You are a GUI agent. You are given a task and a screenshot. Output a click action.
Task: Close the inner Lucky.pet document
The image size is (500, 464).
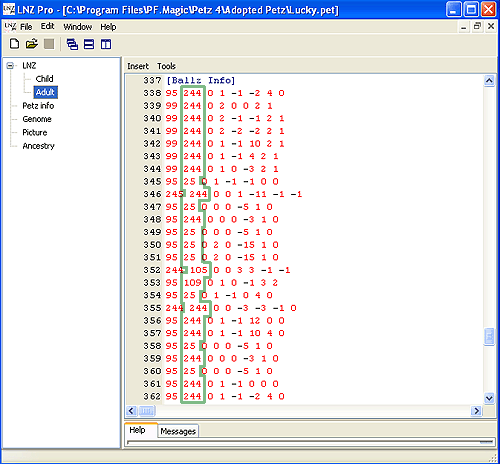491,26
